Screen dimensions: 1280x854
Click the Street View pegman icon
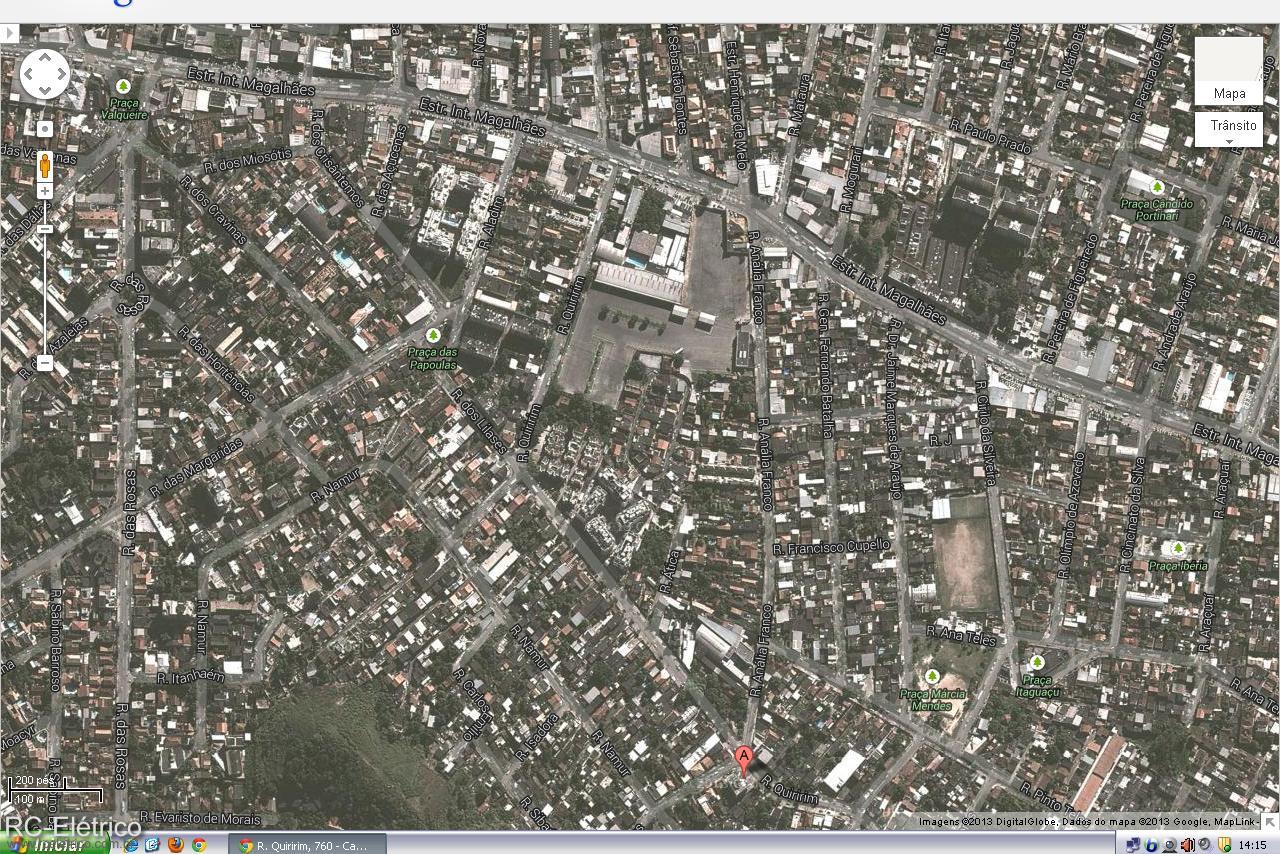coord(45,164)
